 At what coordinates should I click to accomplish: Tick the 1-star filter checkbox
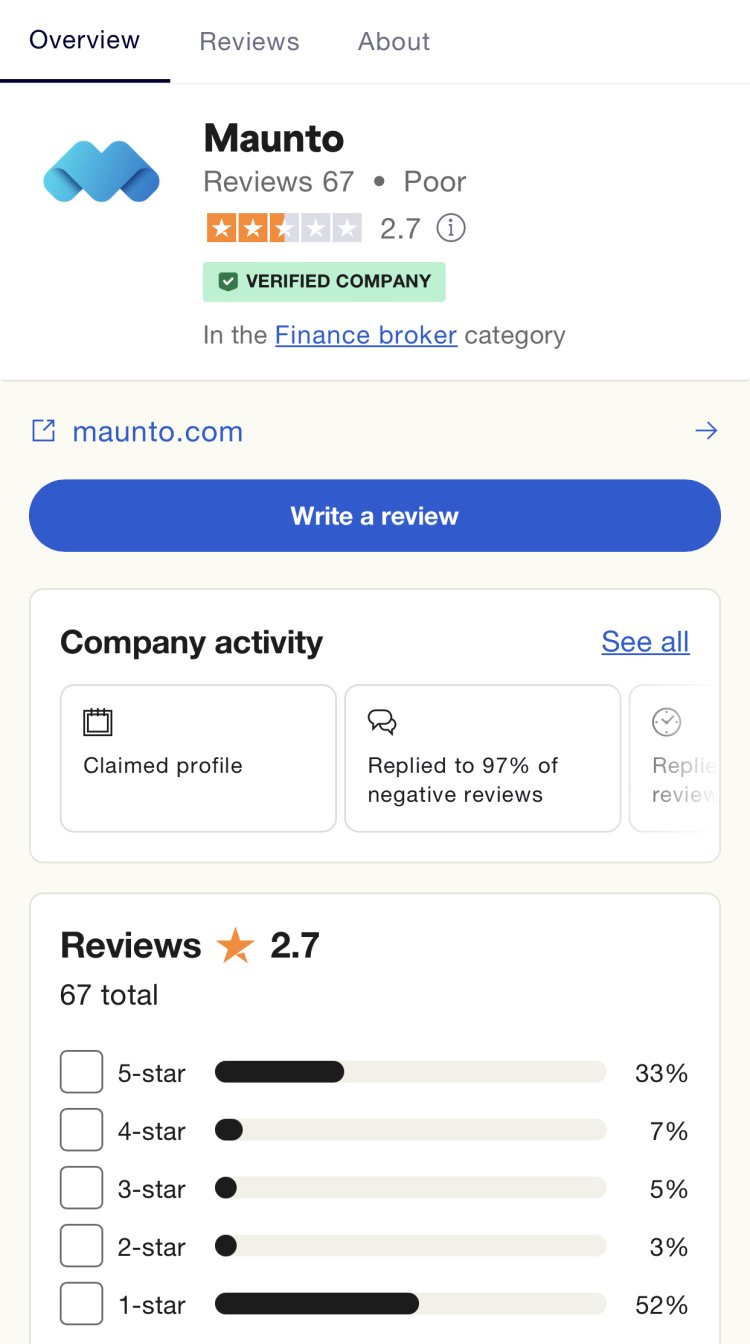pyautogui.click(x=81, y=1305)
